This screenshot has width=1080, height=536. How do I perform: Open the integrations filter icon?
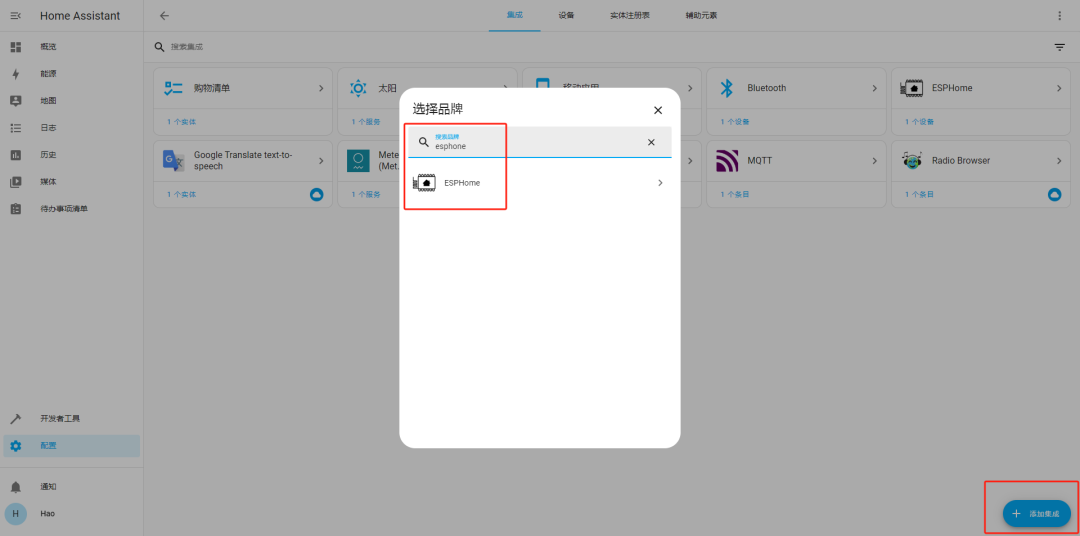[1059, 47]
